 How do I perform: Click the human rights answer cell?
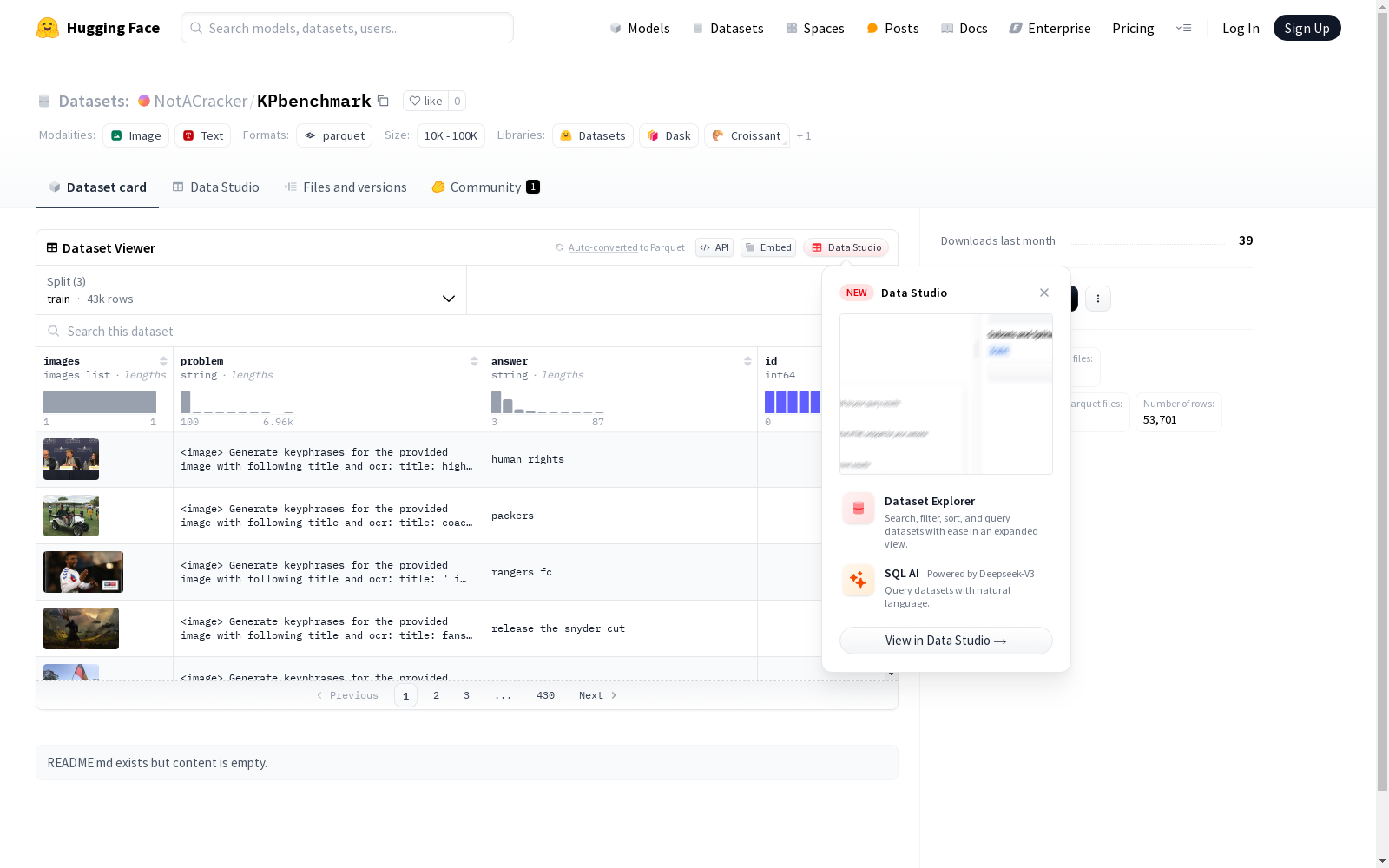[621, 459]
